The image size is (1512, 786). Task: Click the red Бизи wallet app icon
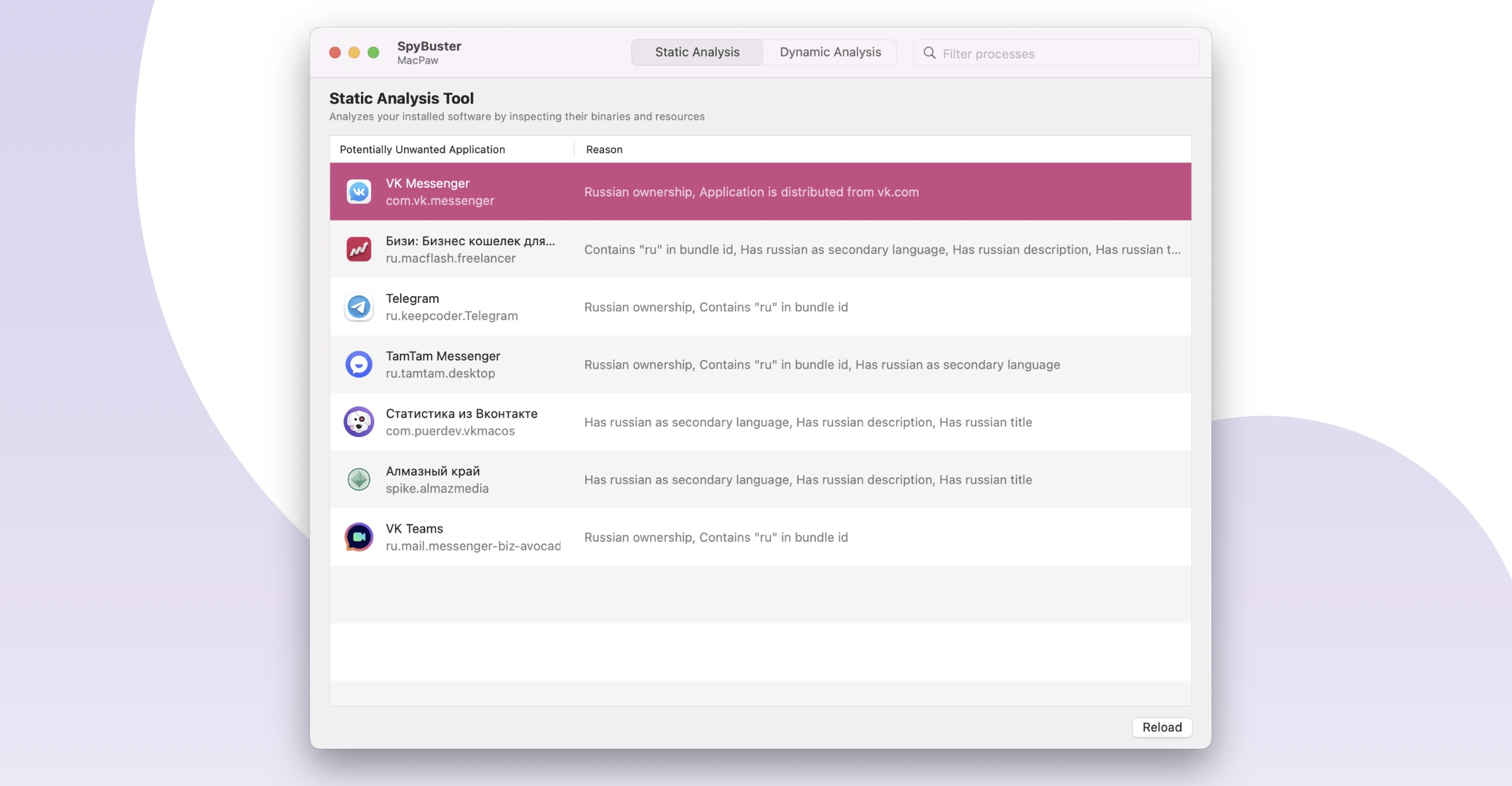pos(358,249)
